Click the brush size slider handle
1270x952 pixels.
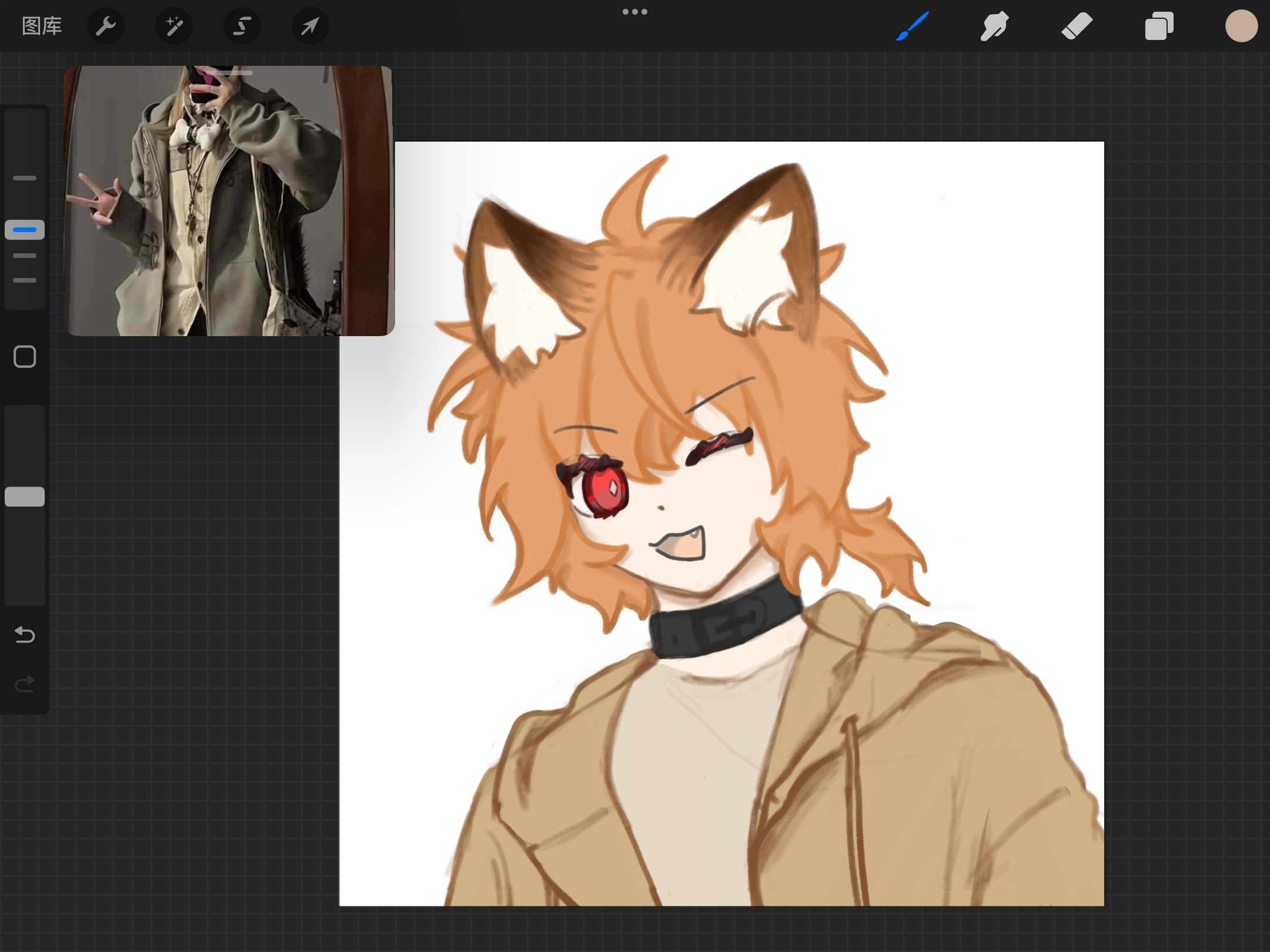coord(25,230)
